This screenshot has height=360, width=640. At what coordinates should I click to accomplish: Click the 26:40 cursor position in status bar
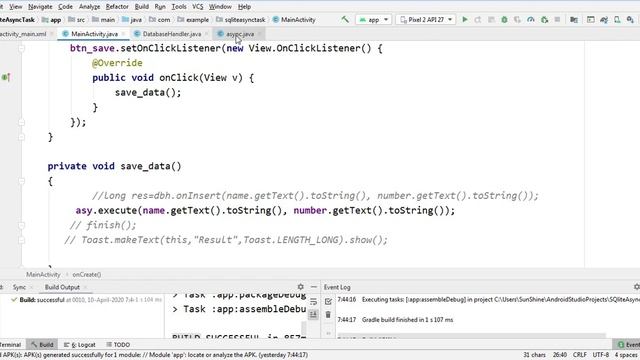click(x=560, y=355)
